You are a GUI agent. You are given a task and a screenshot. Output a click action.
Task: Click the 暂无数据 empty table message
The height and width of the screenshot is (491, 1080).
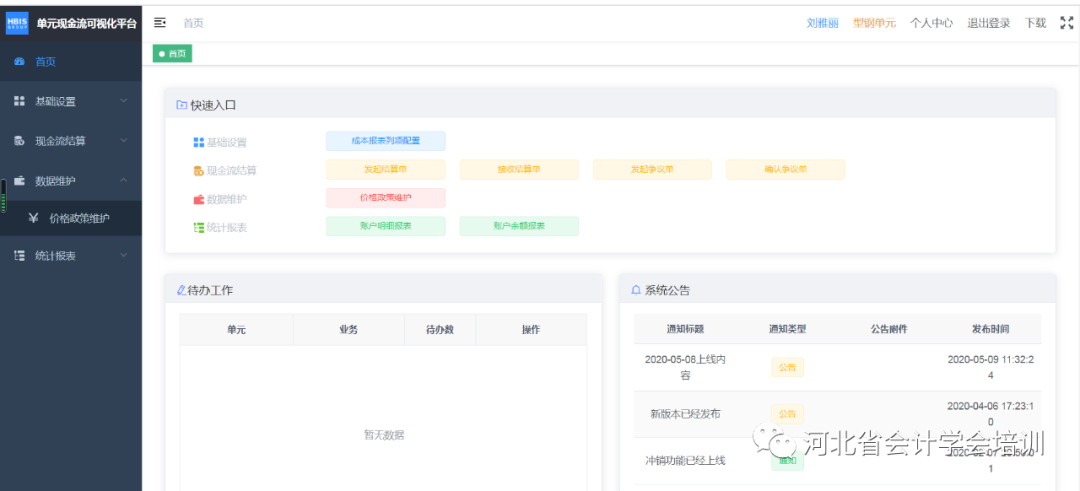pyautogui.click(x=384, y=435)
